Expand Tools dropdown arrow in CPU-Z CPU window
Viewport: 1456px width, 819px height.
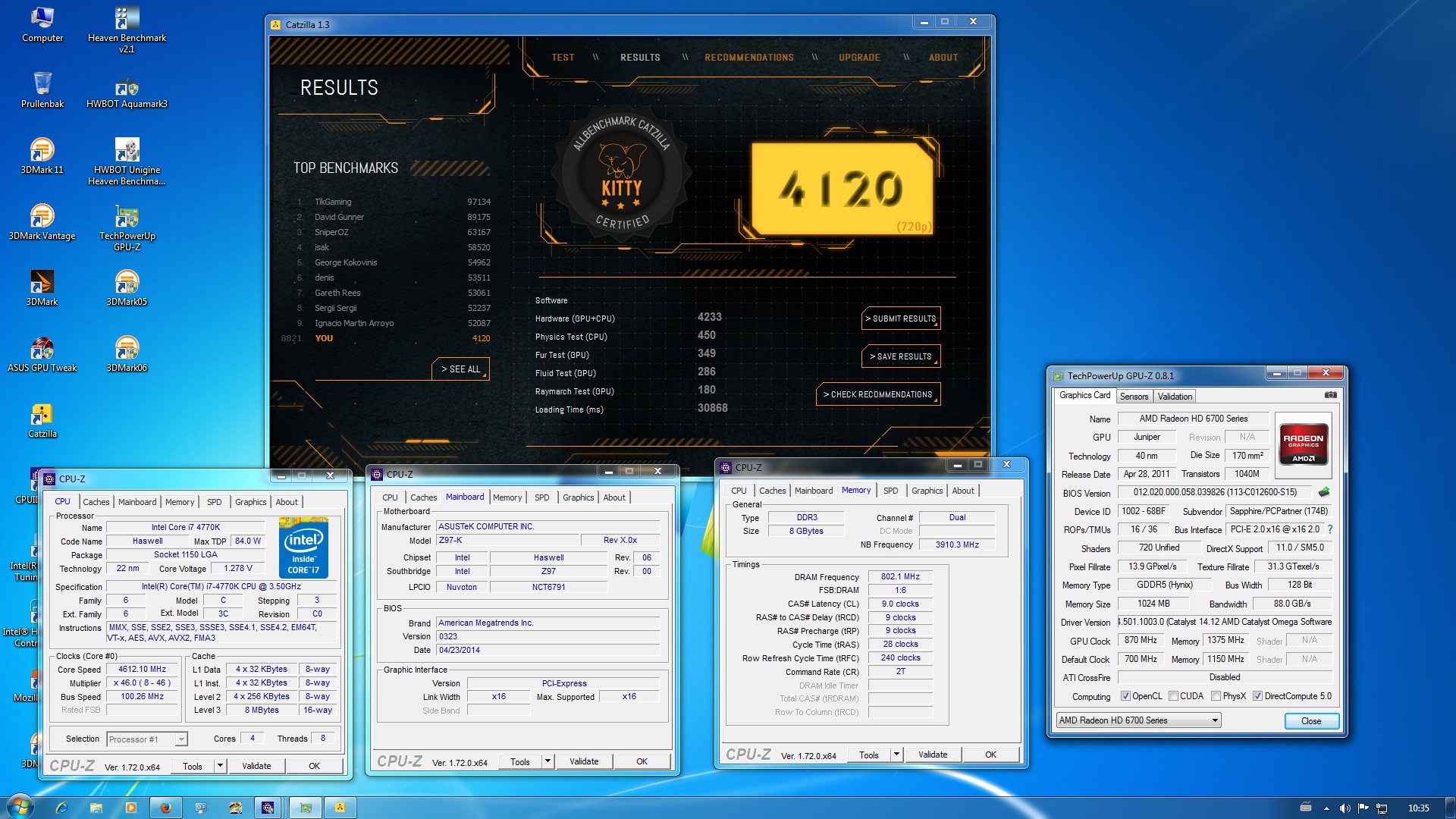pyautogui.click(x=220, y=766)
